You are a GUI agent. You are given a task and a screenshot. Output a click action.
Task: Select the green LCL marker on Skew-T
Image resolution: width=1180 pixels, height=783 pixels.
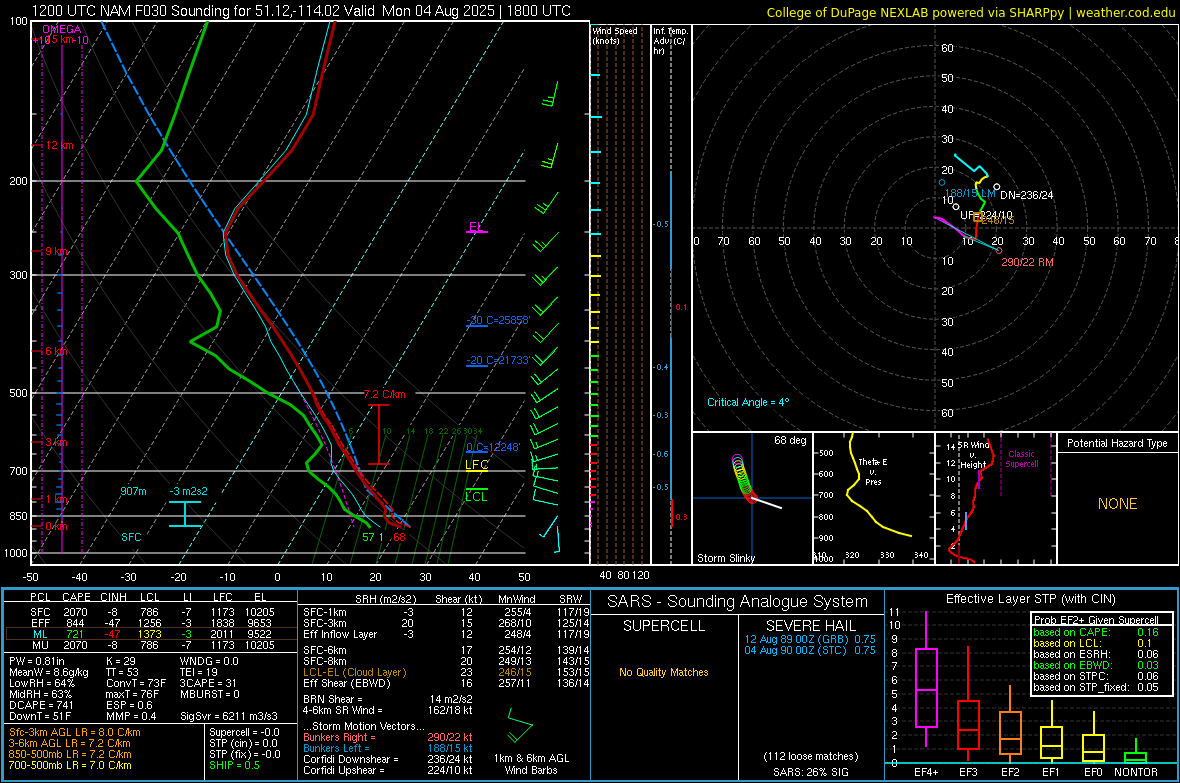[x=476, y=497]
